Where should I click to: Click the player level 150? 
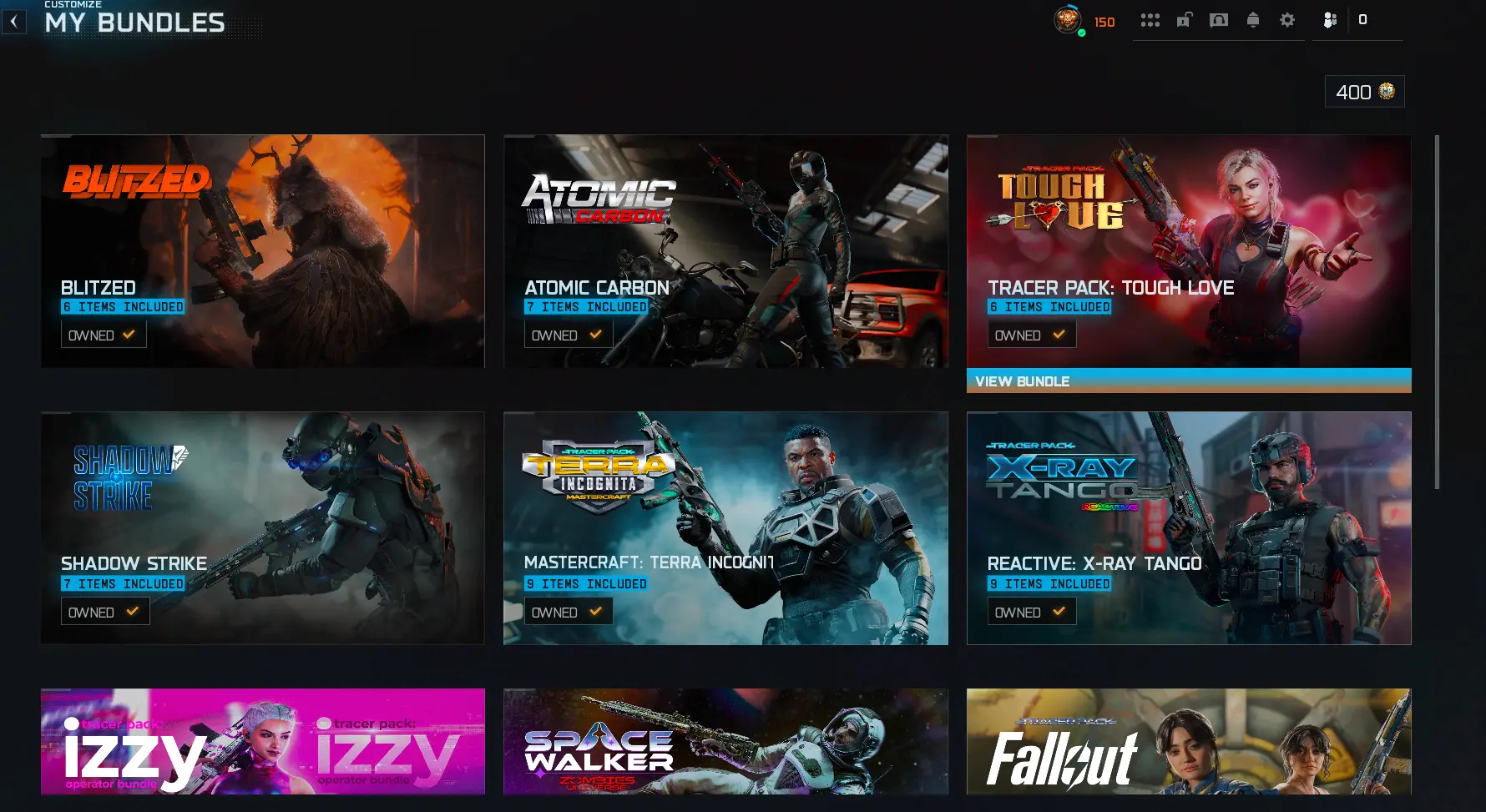point(1104,23)
